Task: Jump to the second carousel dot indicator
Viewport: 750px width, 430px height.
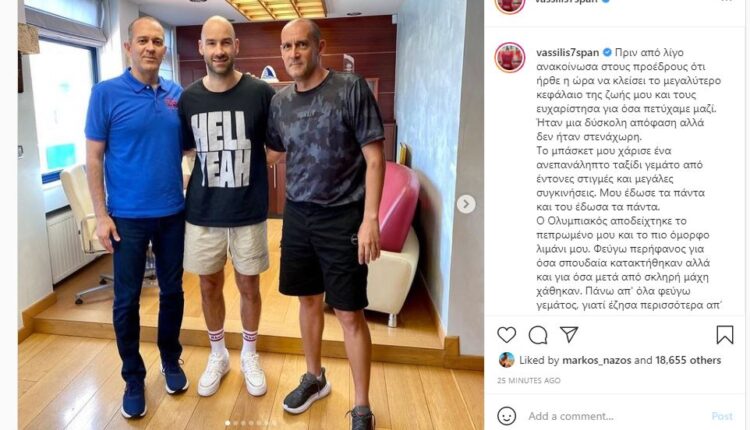Action: [235, 423]
